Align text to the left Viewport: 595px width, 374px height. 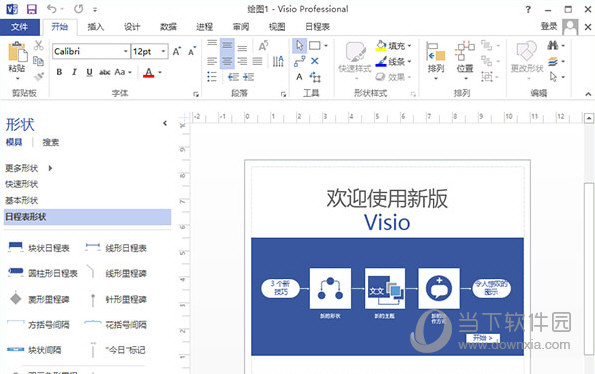coord(212,61)
